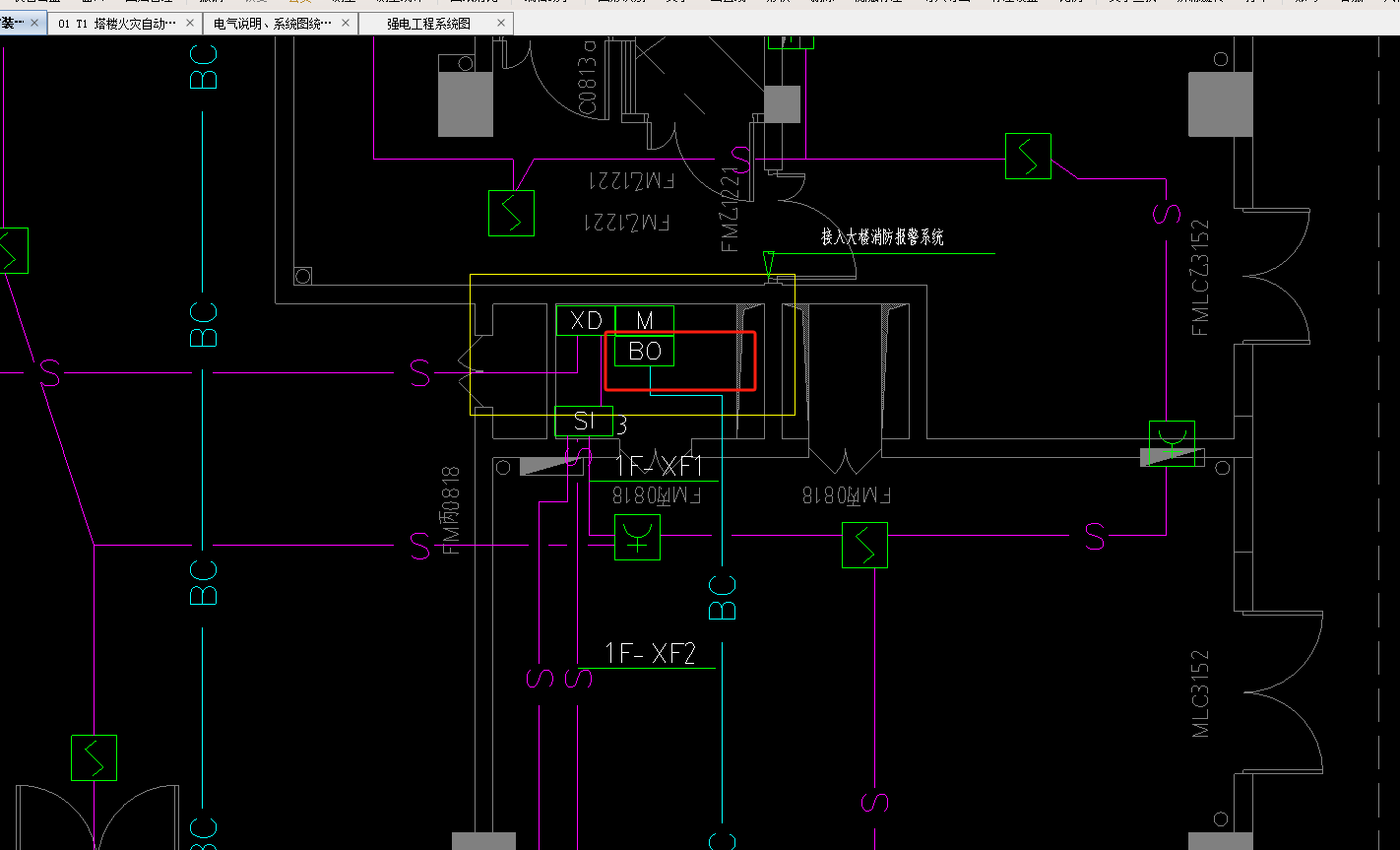Select the MLC3152 door label

pyautogui.click(x=1199, y=692)
